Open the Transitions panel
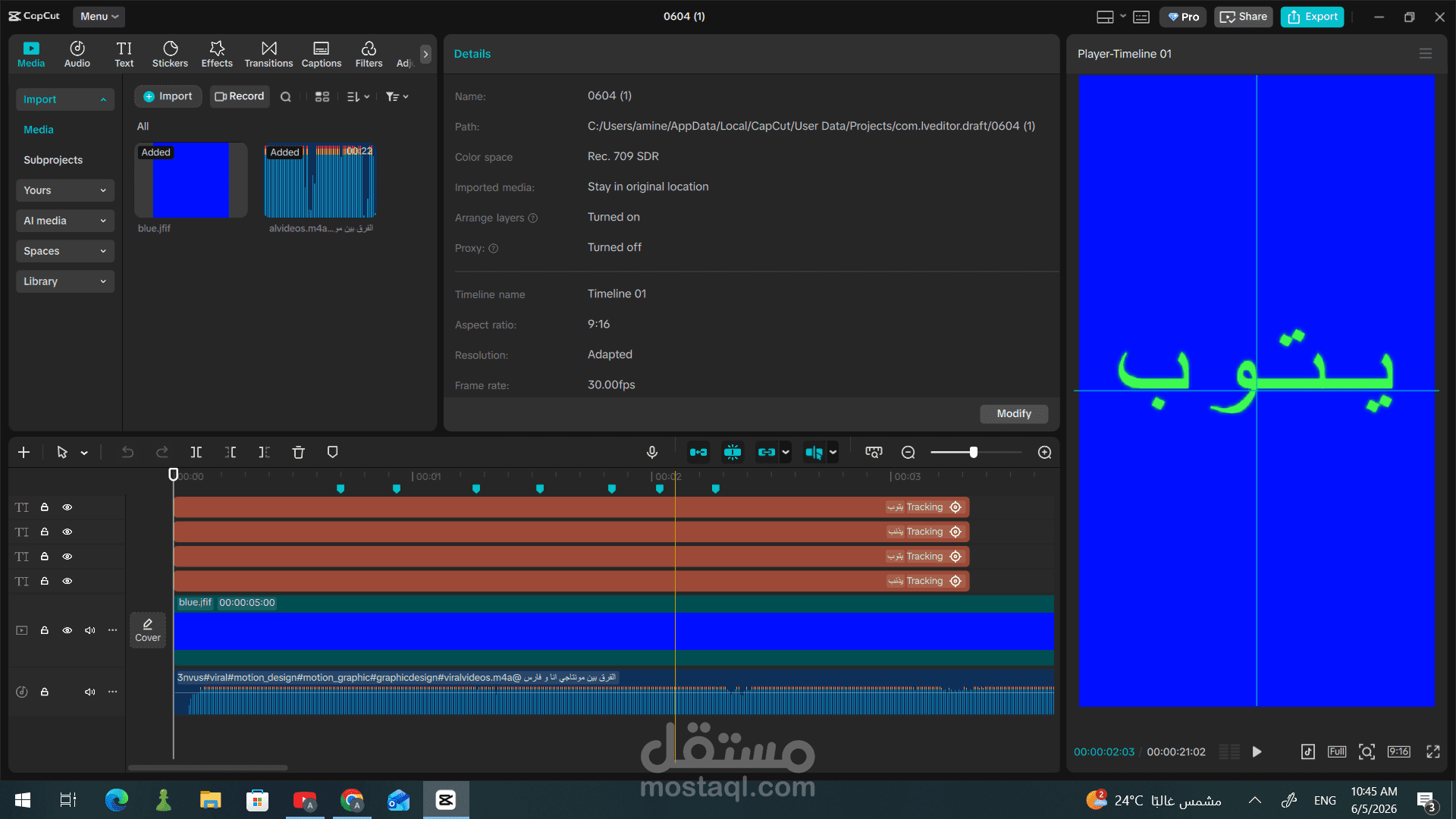Image resolution: width=1456 pixels, height=819 pixels. [268, 54]
